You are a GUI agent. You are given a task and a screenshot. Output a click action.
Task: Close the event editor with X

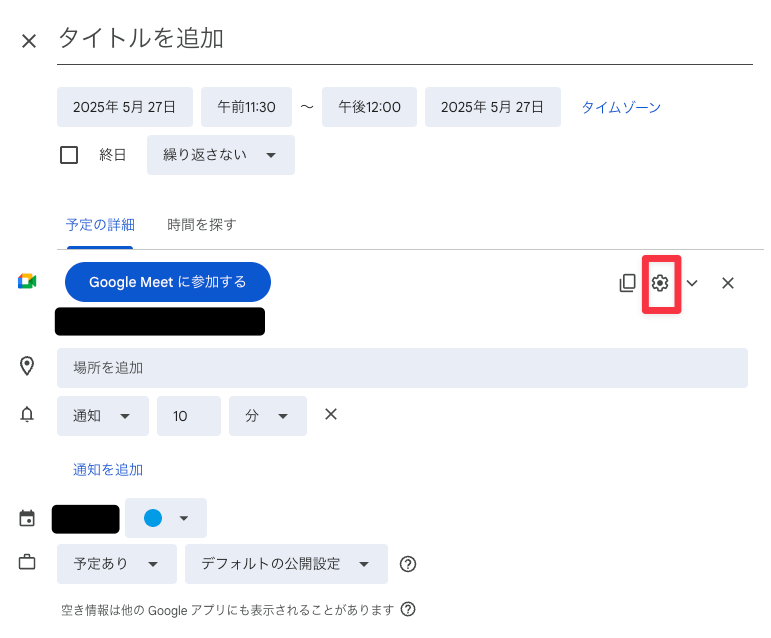click(x=29, y=41)
